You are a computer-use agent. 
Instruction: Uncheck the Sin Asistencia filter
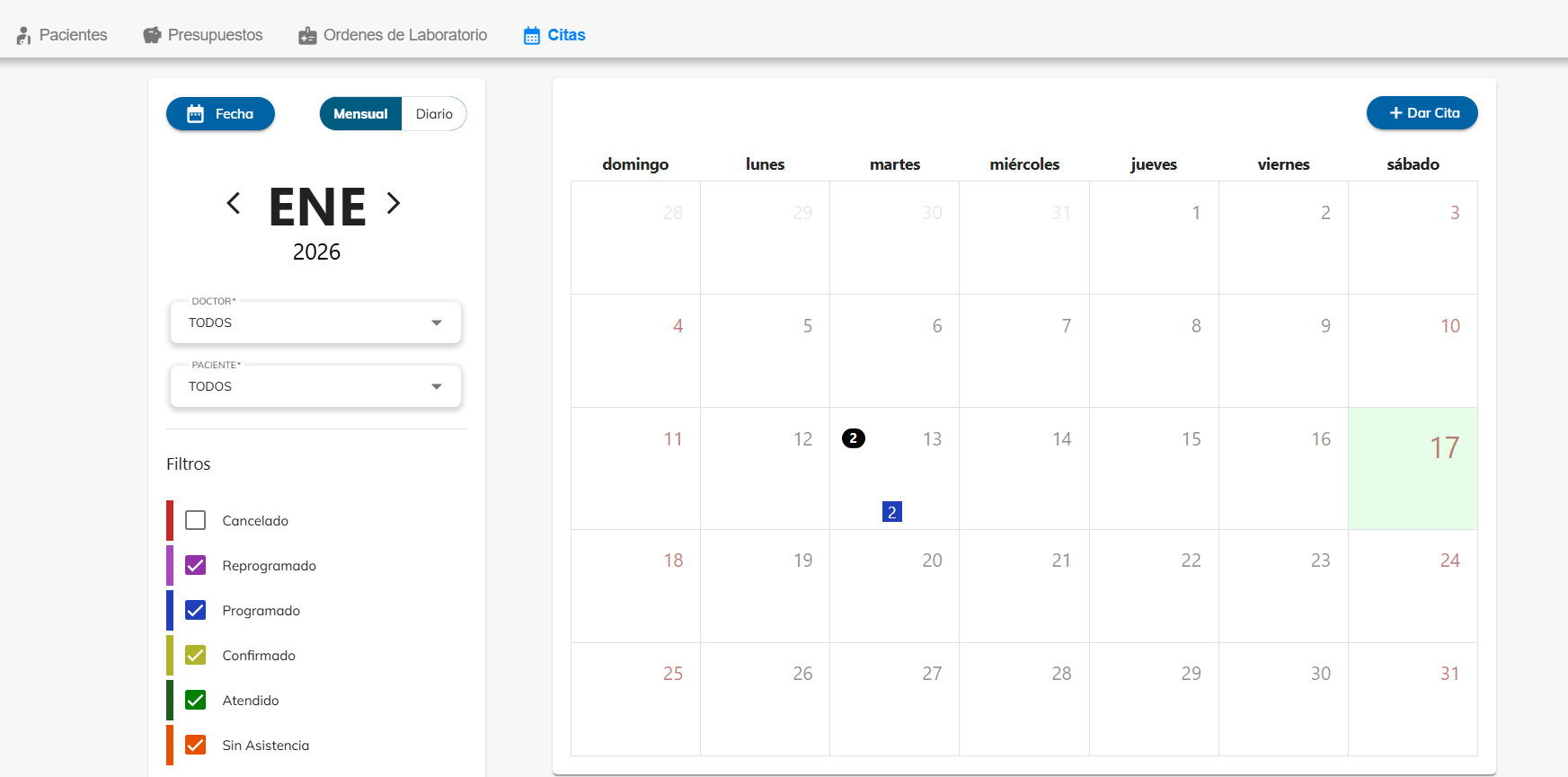(x=195, y=745)
